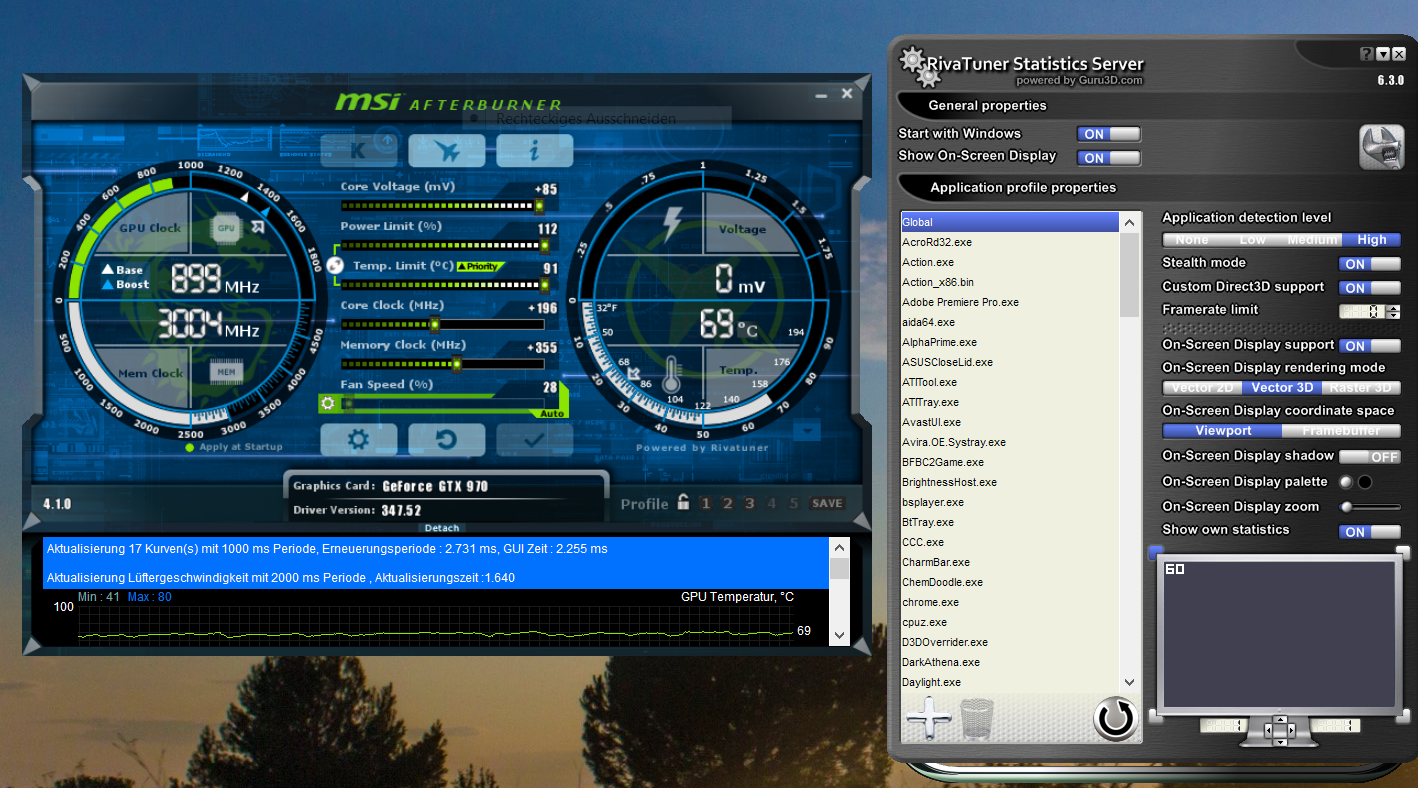Open RivaTuner wrench setup icon
The height and width of the screenshot is (788, 1418).
1381,147
